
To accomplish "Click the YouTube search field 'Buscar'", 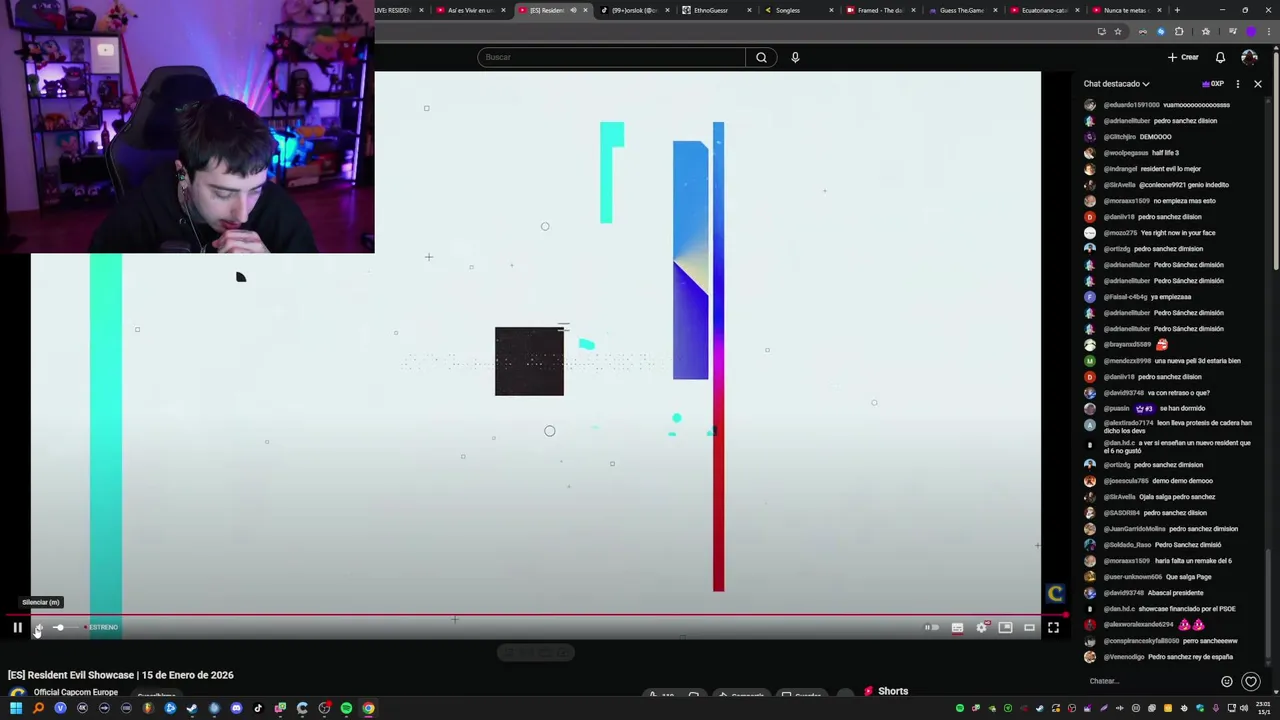I will pyautogui.click(x=611, y=57).
